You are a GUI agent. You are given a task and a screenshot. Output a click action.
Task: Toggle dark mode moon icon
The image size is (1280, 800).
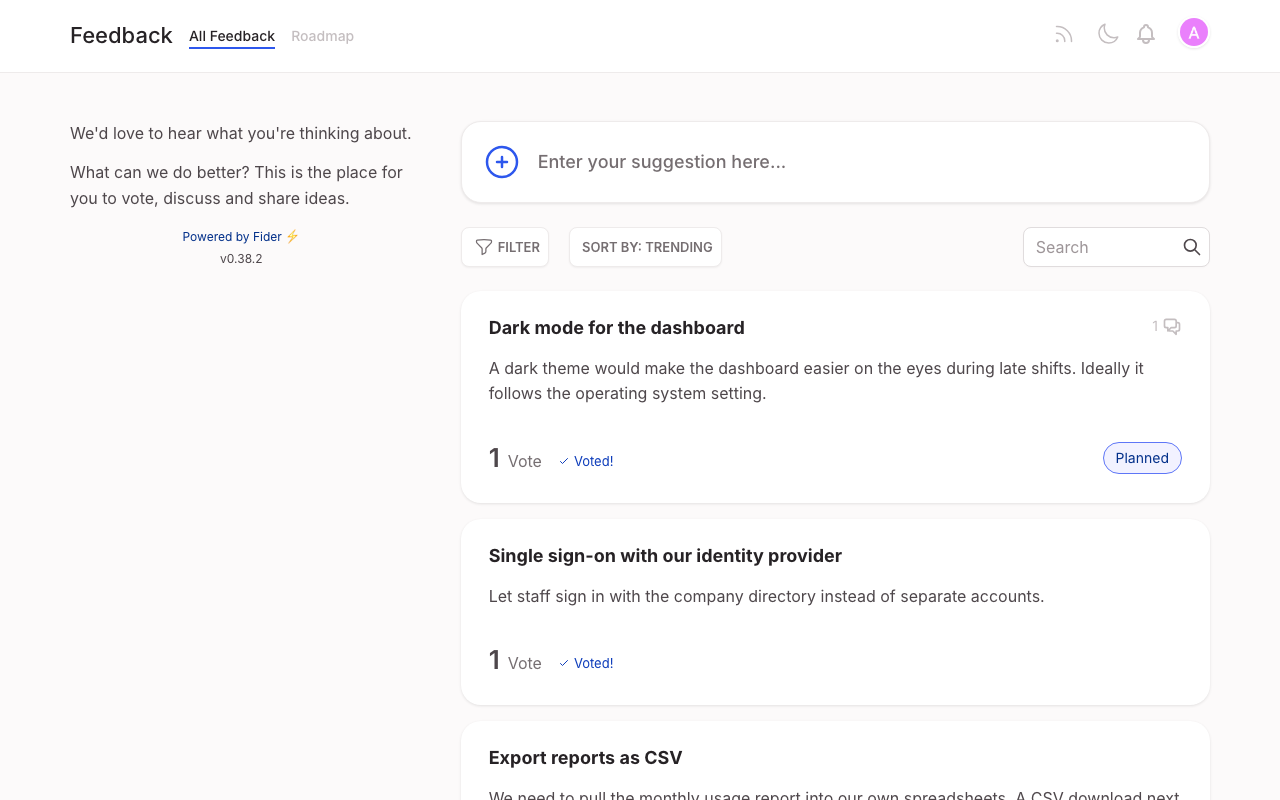1108,35
